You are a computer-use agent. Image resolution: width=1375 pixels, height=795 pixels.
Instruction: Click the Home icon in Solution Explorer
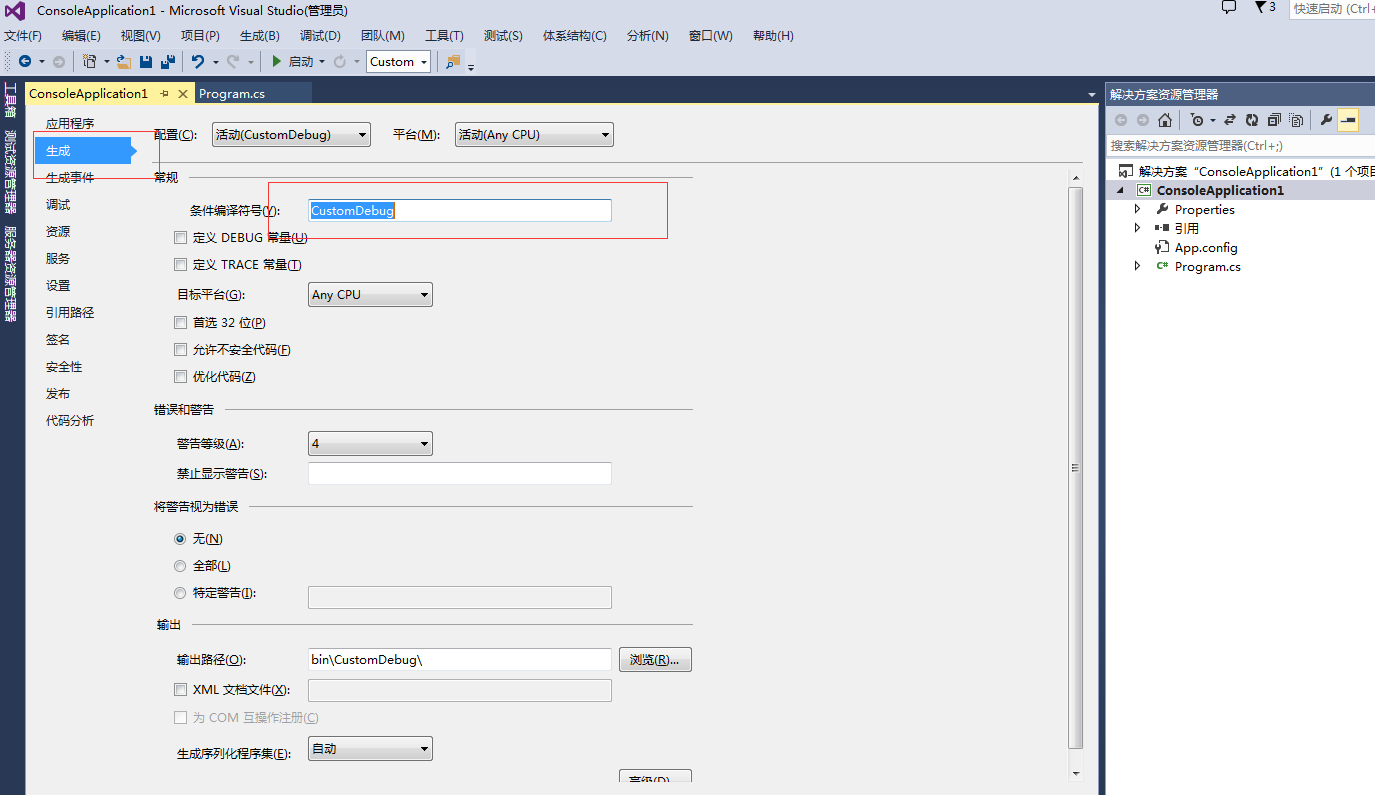[x=1165, y=120]
